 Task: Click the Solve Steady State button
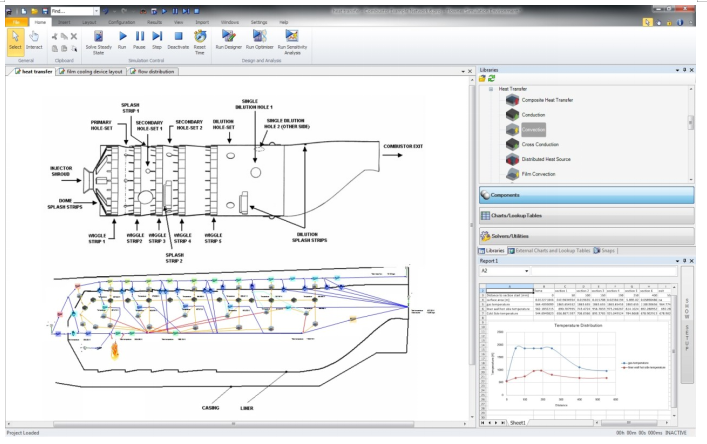(x=98, y=42)
